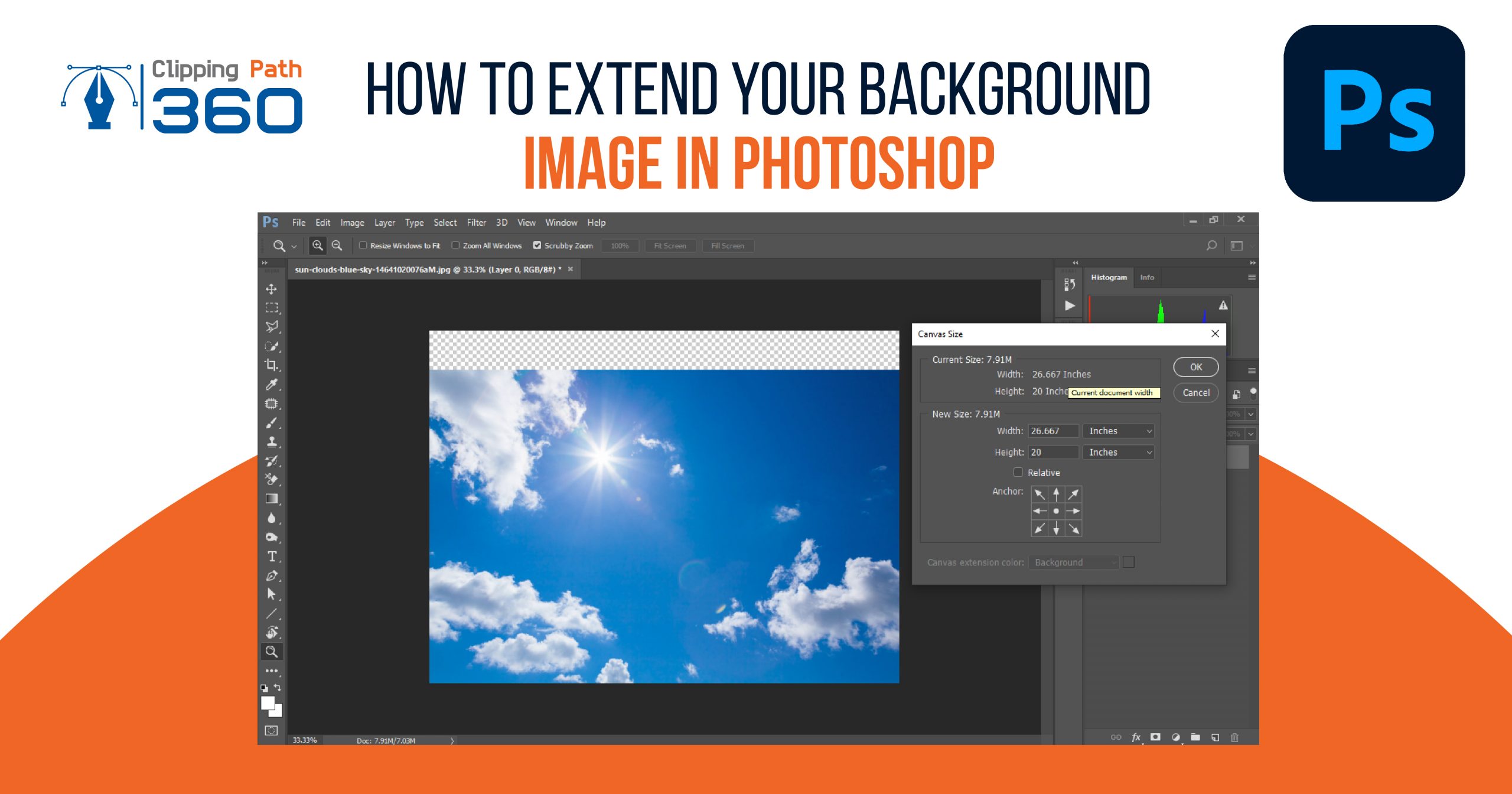Set anchor to right-middle arrow
Viewport: 1512px width, 794px height.
(x=1073, y=511)
